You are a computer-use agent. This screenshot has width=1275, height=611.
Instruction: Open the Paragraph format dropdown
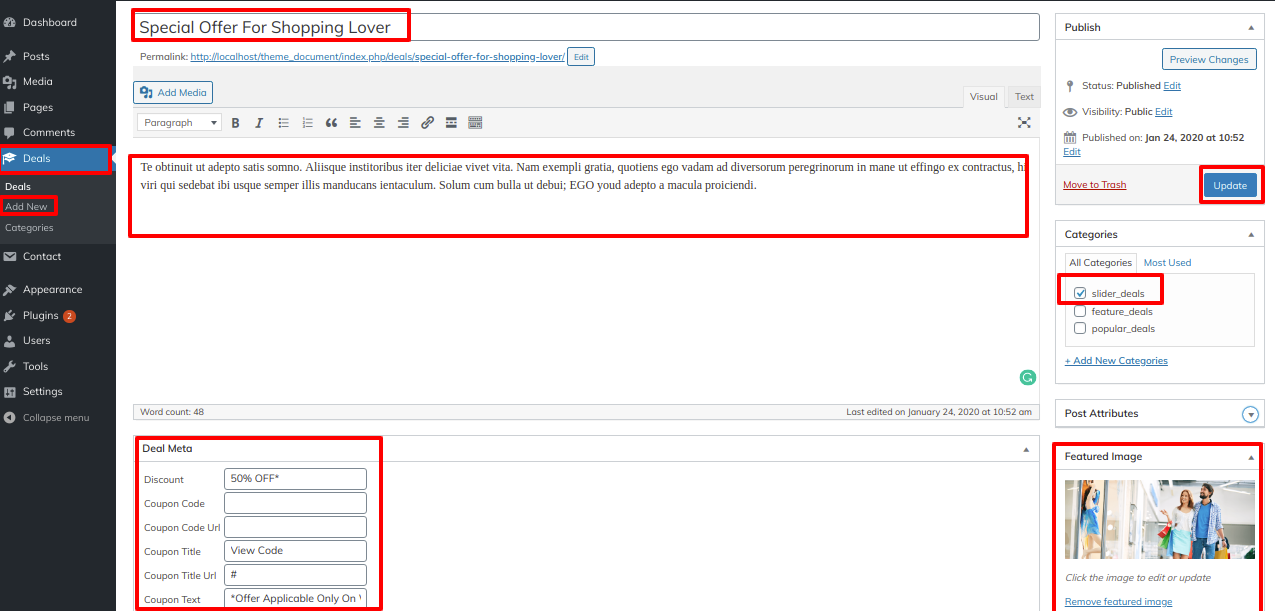180,123
